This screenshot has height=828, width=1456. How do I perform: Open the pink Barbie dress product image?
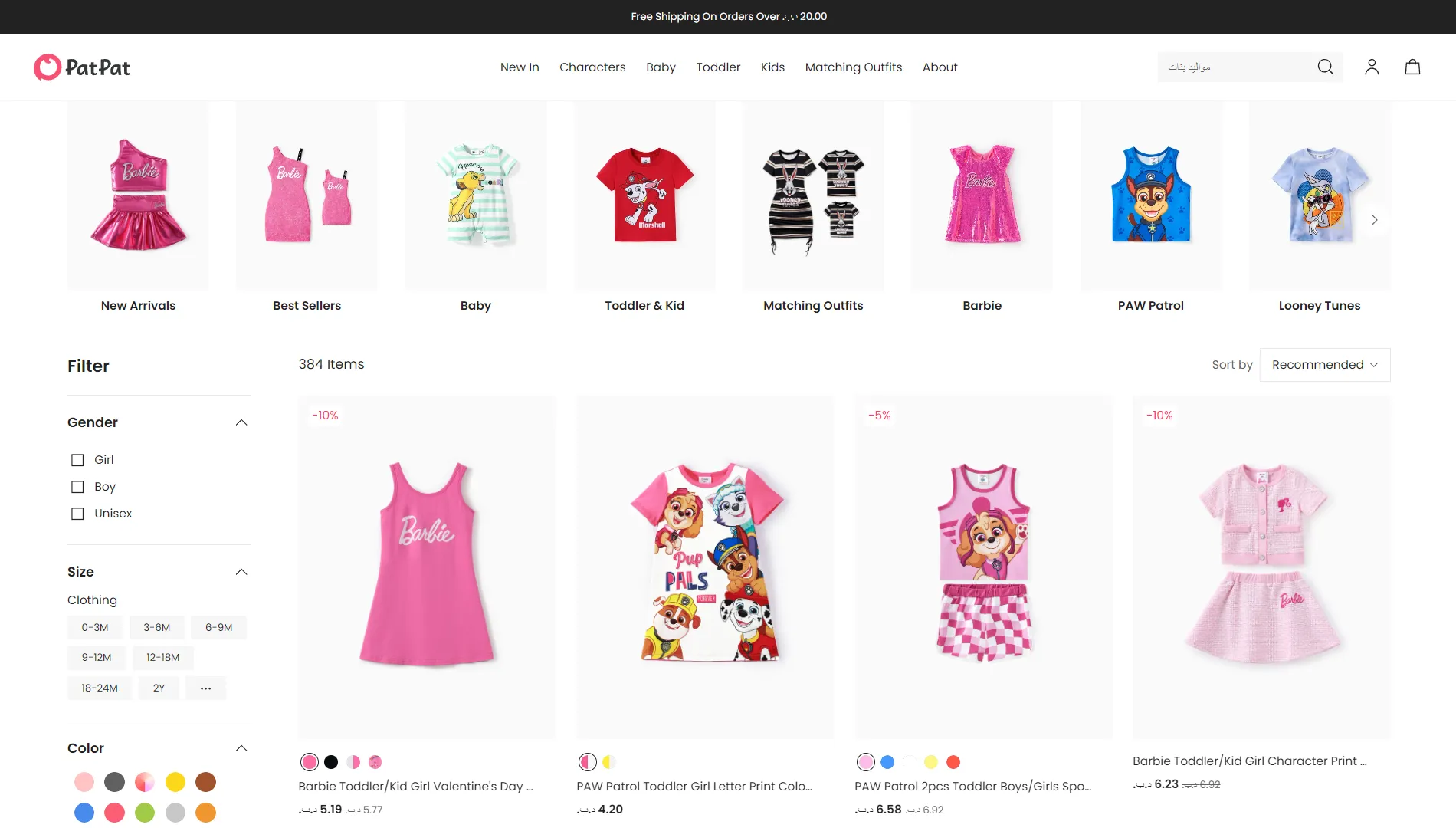click(x=427, y=567)
